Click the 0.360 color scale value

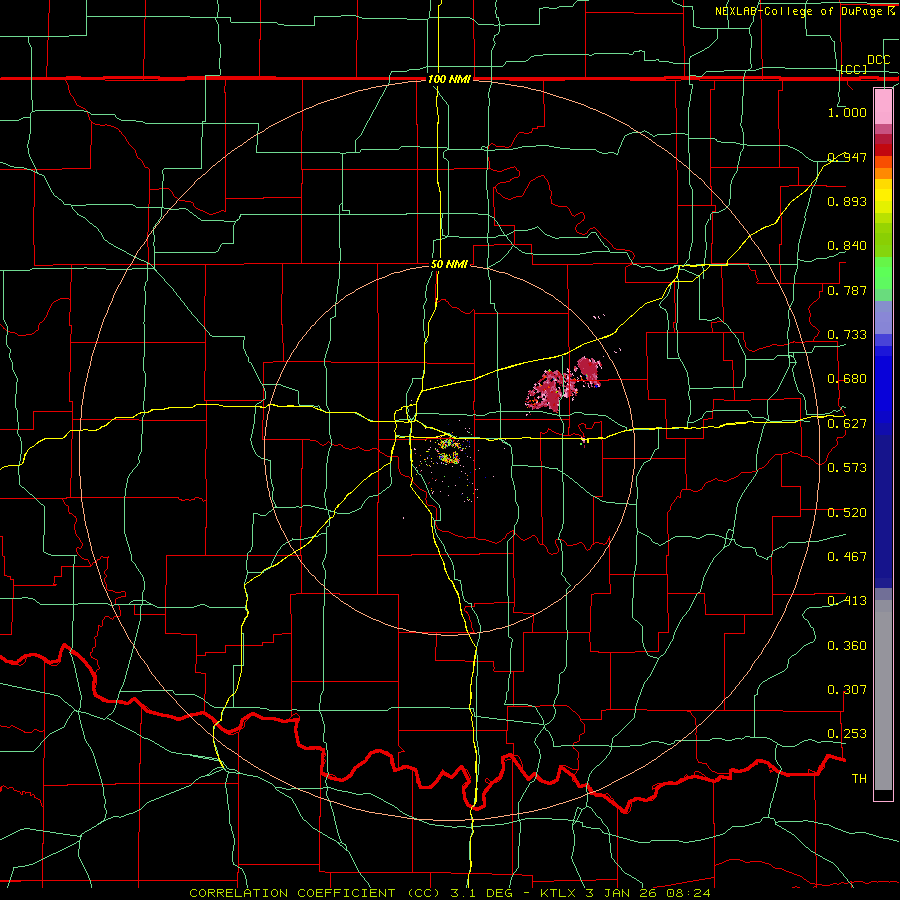click(847, 646)
